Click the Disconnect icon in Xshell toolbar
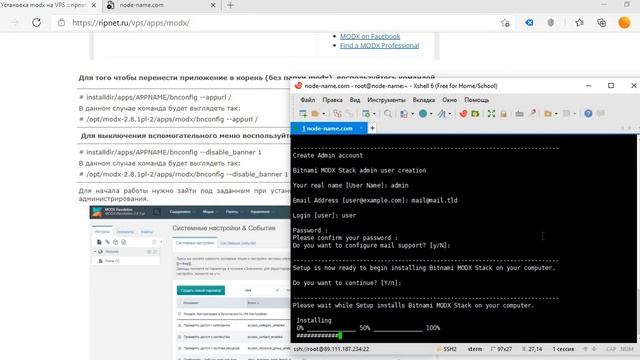Screen dimensions: 640x360 pos(350,113)
